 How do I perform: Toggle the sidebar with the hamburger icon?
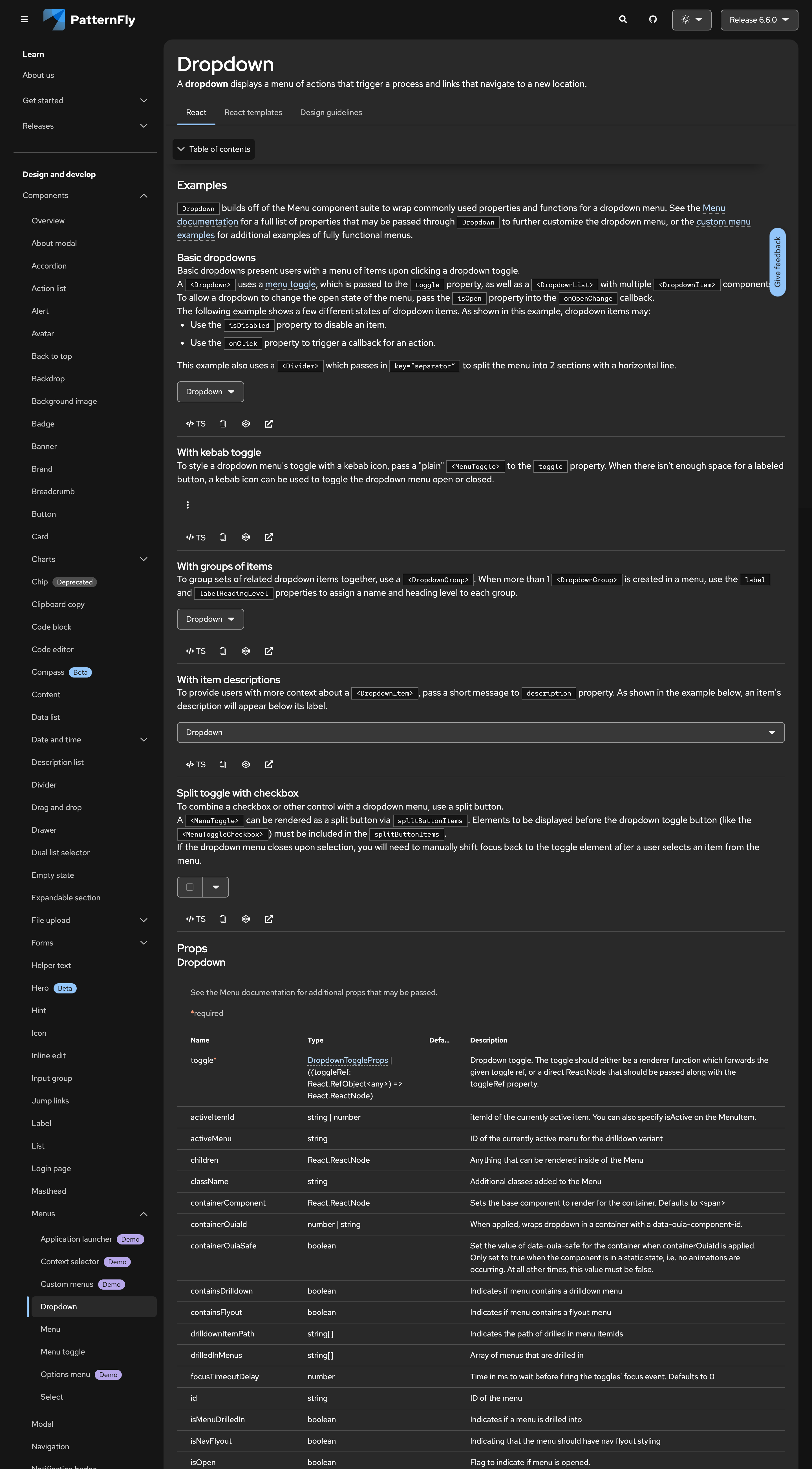pos(24,19)
